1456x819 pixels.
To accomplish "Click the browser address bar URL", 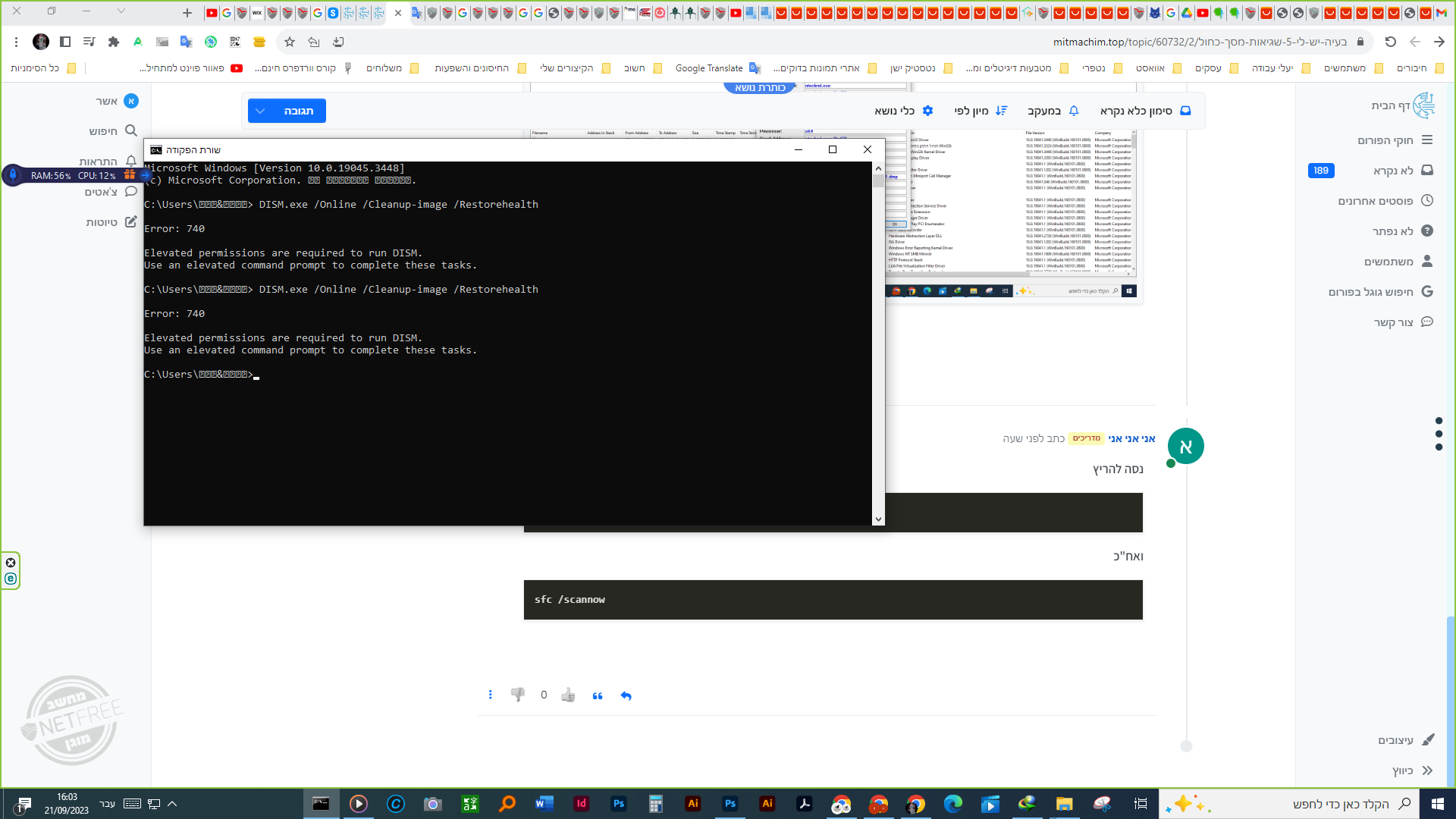I will pyautogui.click(x=1199, y=42).
